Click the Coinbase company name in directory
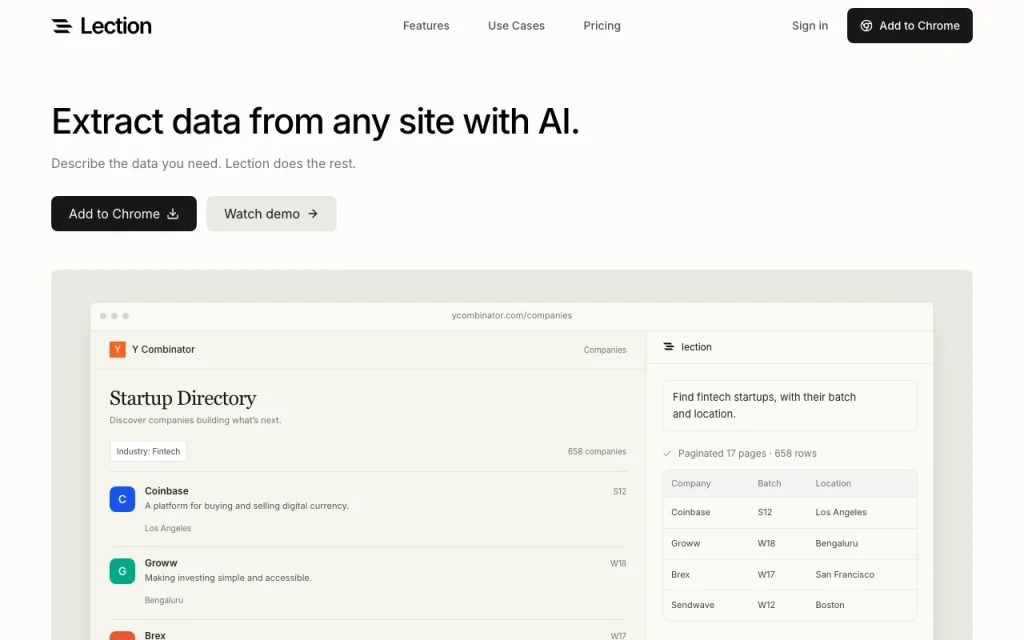The height and width of the screenshot is (640, 1024). 167,491
